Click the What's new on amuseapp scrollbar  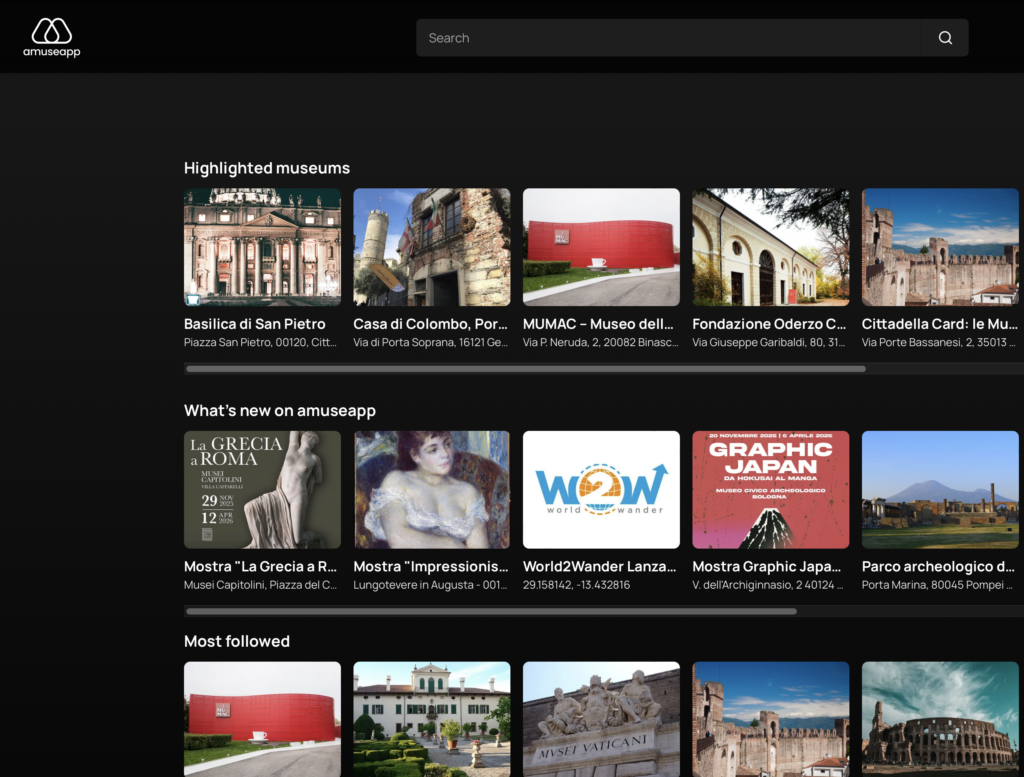coord(491,611)
